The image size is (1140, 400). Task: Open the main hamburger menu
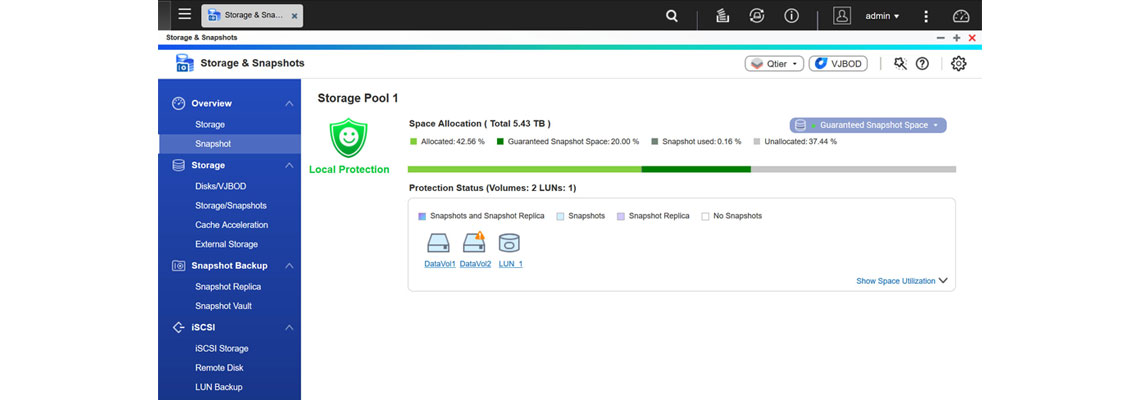click(x=184, y=15)
